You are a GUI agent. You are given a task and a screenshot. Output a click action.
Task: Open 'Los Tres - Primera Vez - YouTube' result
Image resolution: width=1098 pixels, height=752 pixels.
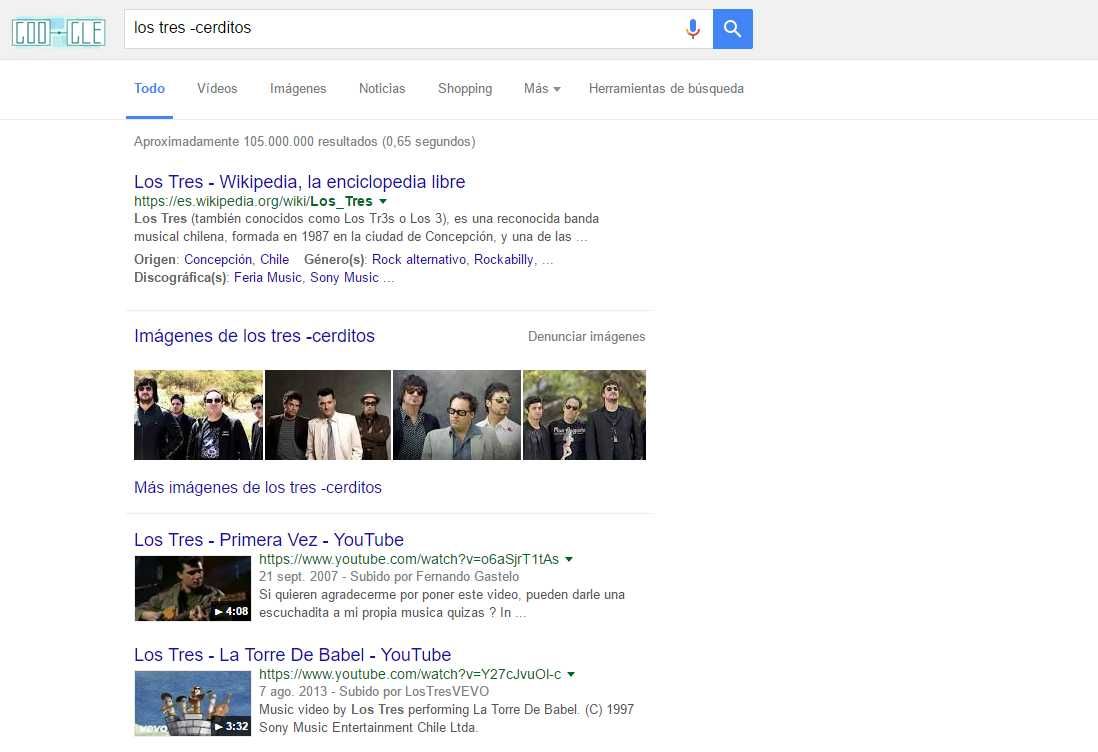click(269, 540)
